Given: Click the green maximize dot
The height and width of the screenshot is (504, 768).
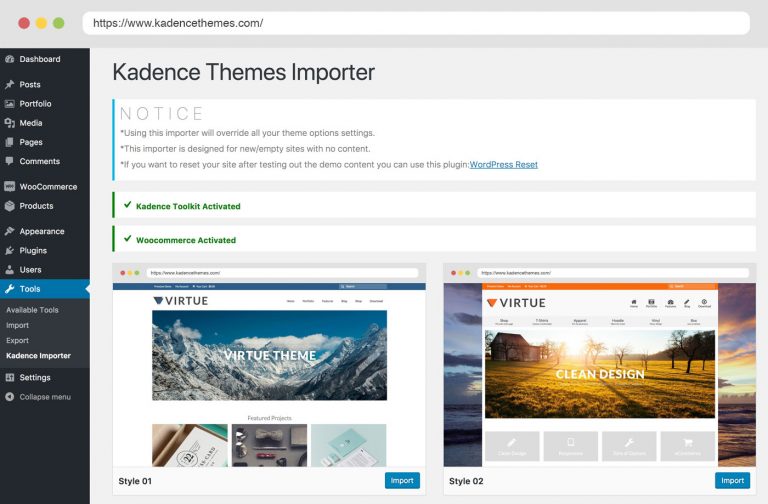Looking at the screenshot, I should (58, 23).
